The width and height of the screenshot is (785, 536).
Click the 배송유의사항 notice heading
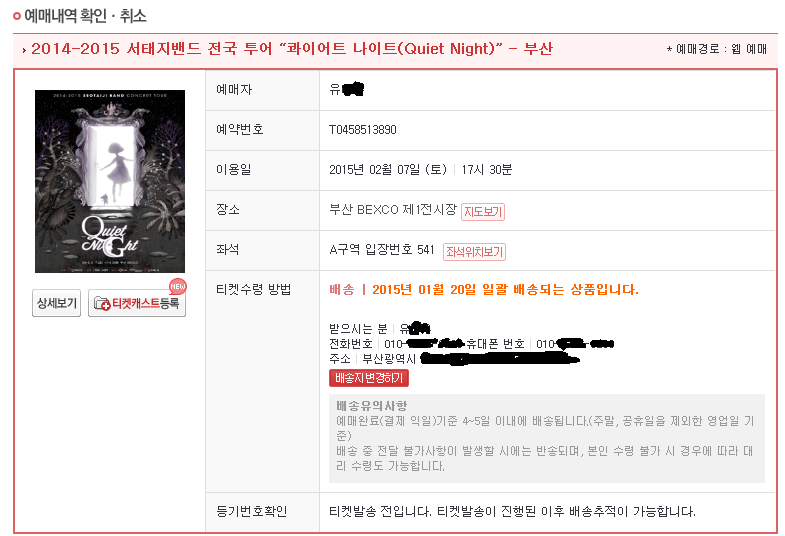[371, 405]
